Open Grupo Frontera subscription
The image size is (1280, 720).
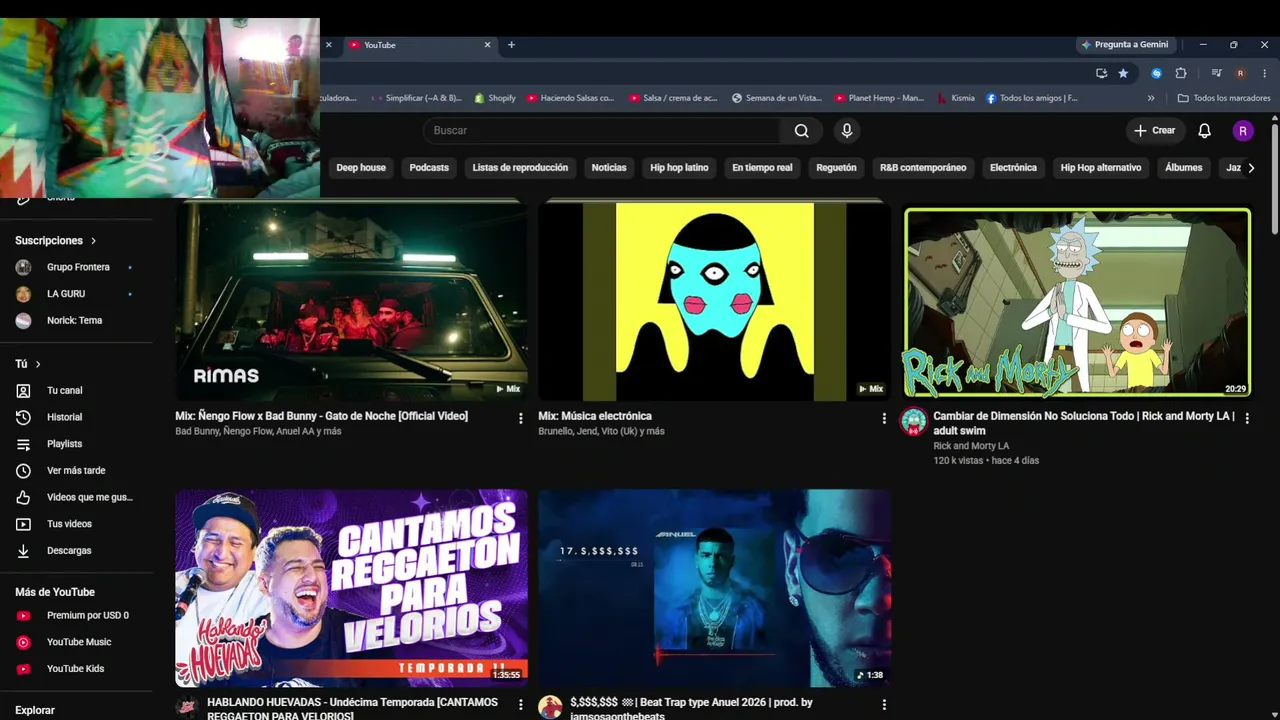tap(76, 267)
